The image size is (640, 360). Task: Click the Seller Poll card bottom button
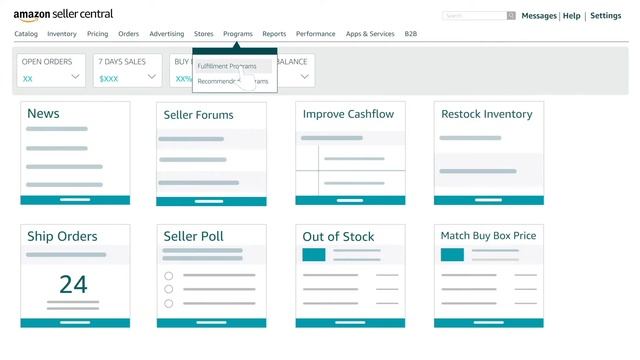point(211,323)
